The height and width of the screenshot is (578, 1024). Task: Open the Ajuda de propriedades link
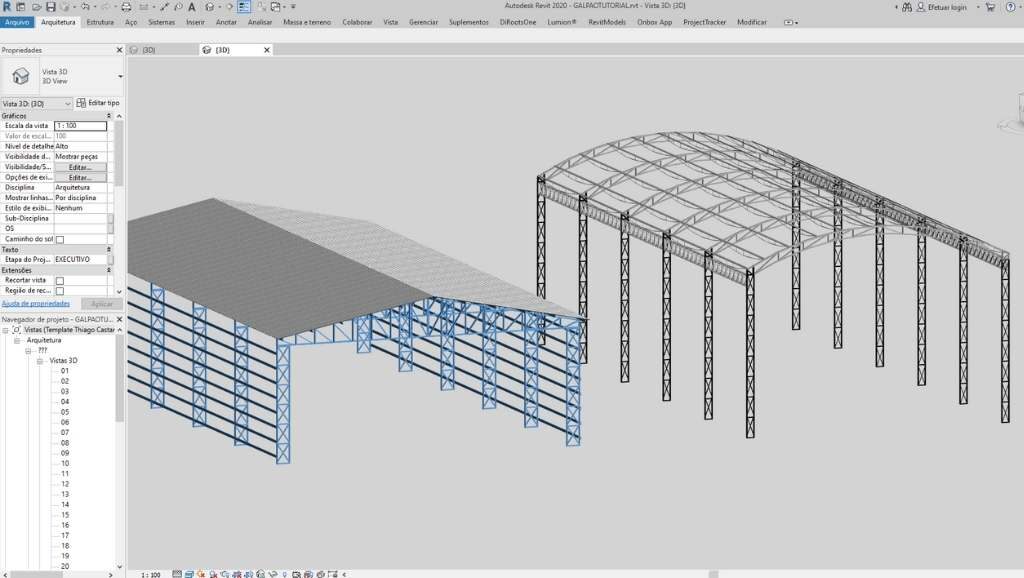coord(36,303)
